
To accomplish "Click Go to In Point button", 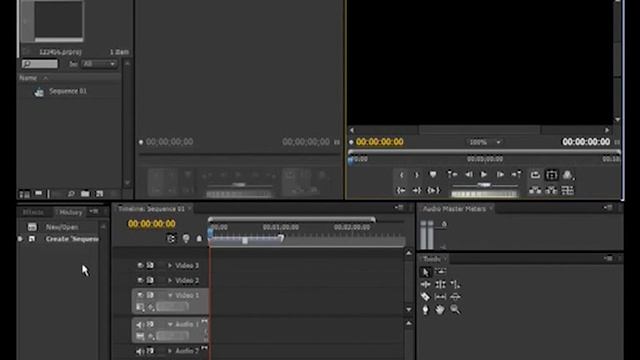I will [x=401, y=191].
